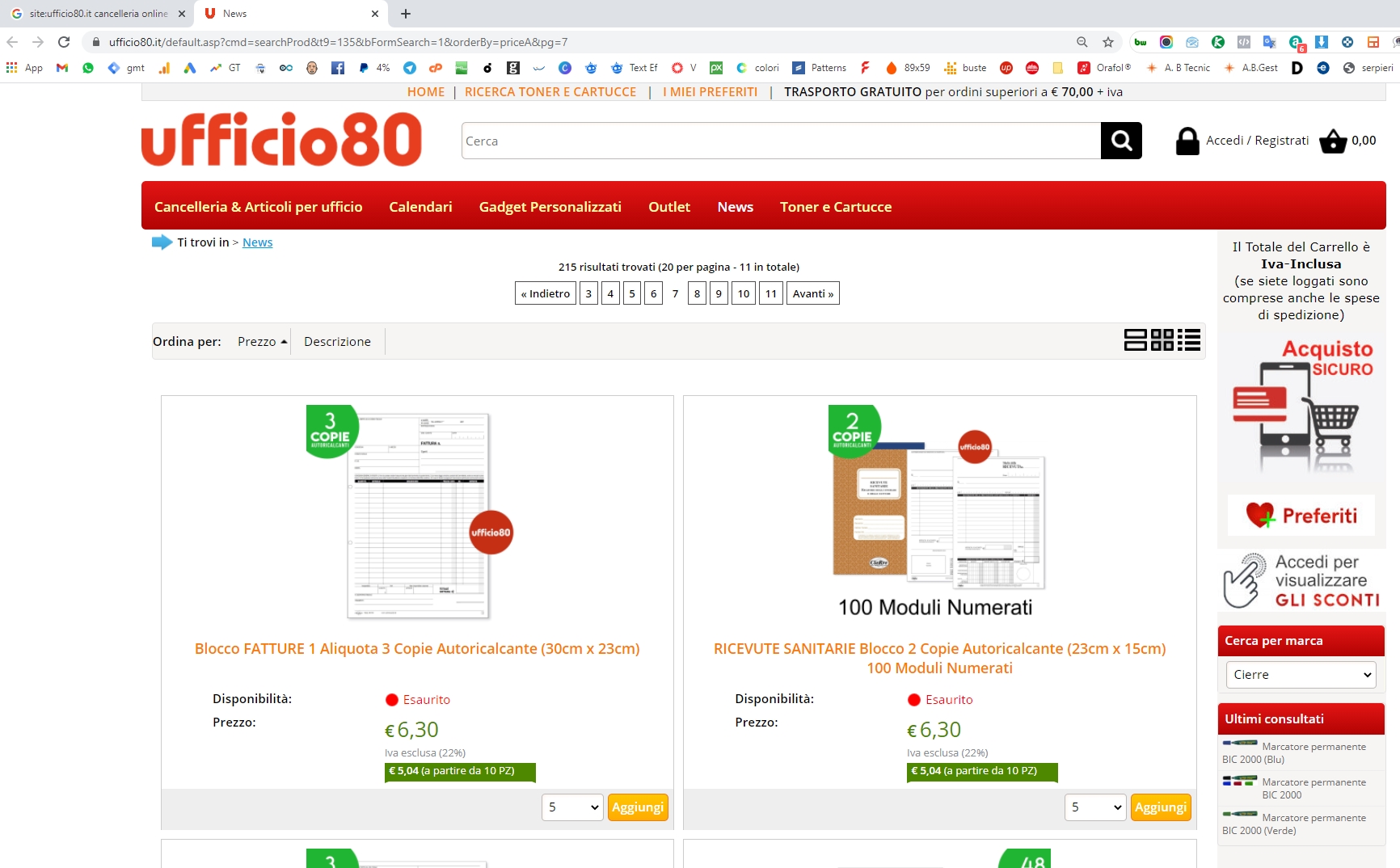The width and height of the screenshot is (1400, 868).
Task: Open the shopping basket icon
Action: click(x=1333, y=141)
